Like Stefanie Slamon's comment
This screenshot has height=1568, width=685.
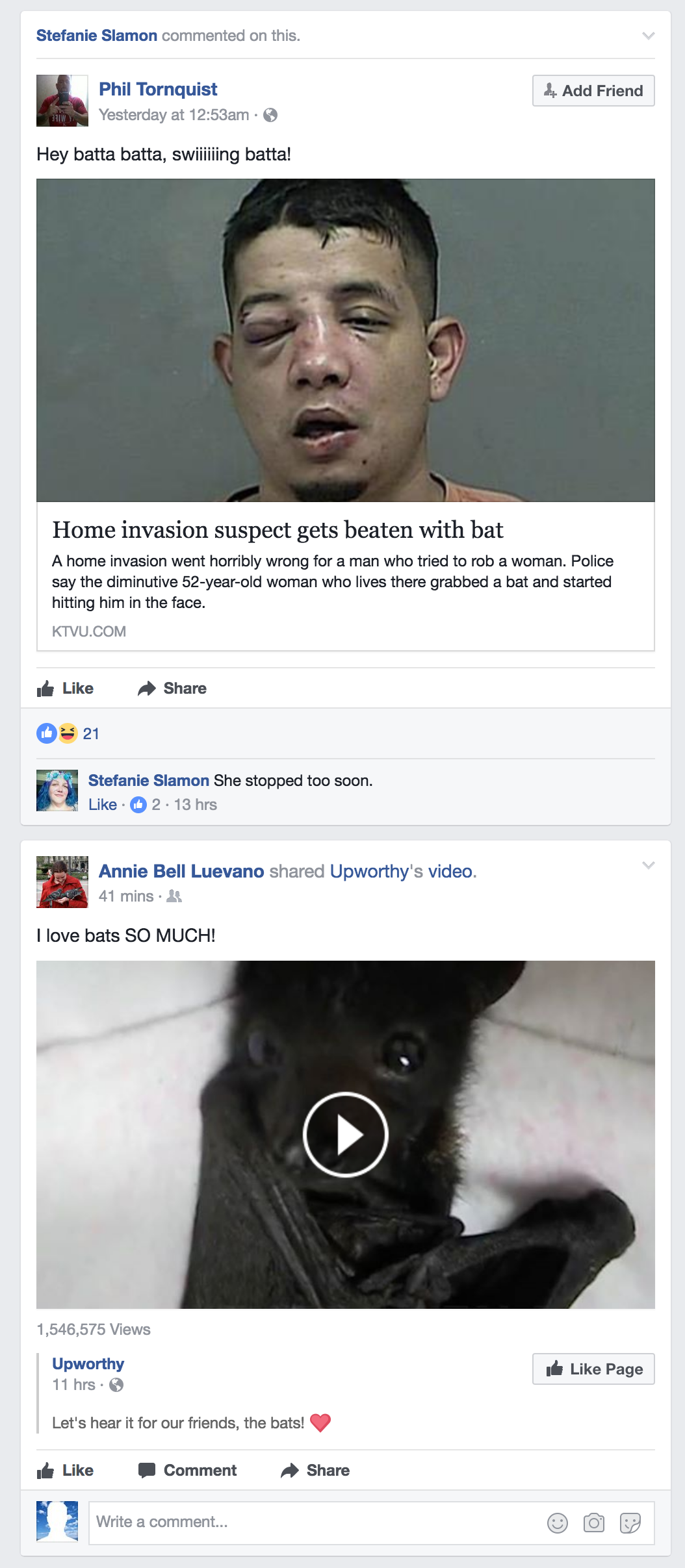103,805
